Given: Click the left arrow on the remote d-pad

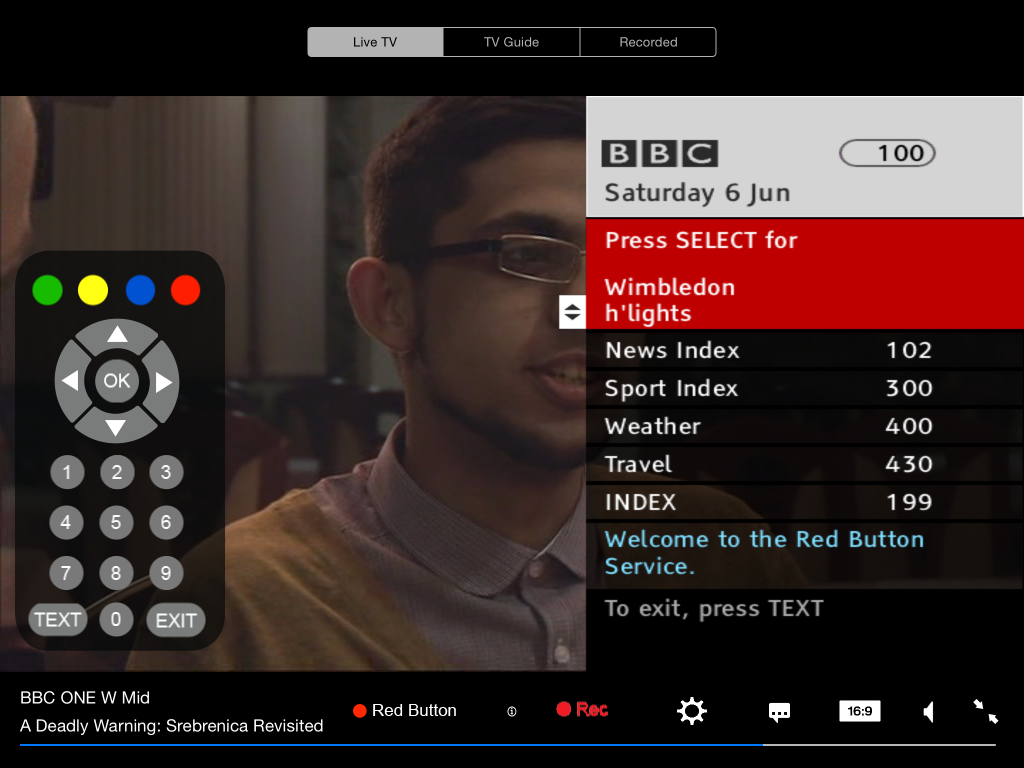Looking at the screenshot, I should click(71, 381).
